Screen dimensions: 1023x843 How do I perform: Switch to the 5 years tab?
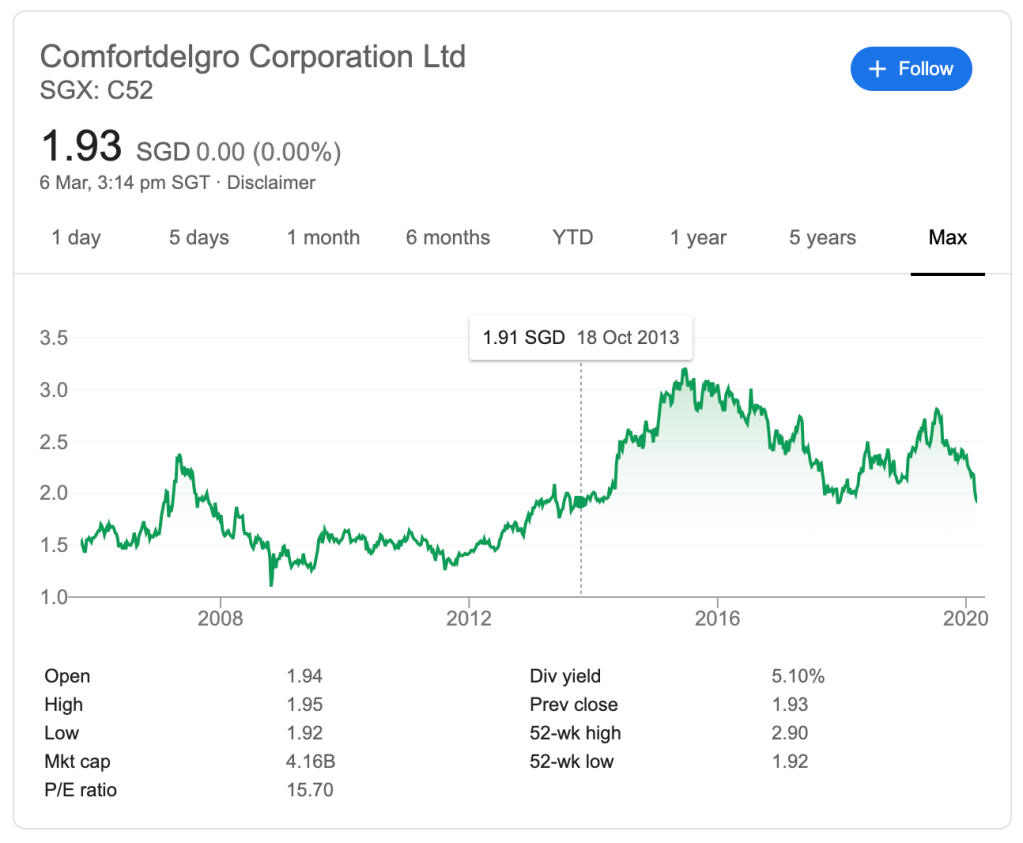(x=822, y=238)
